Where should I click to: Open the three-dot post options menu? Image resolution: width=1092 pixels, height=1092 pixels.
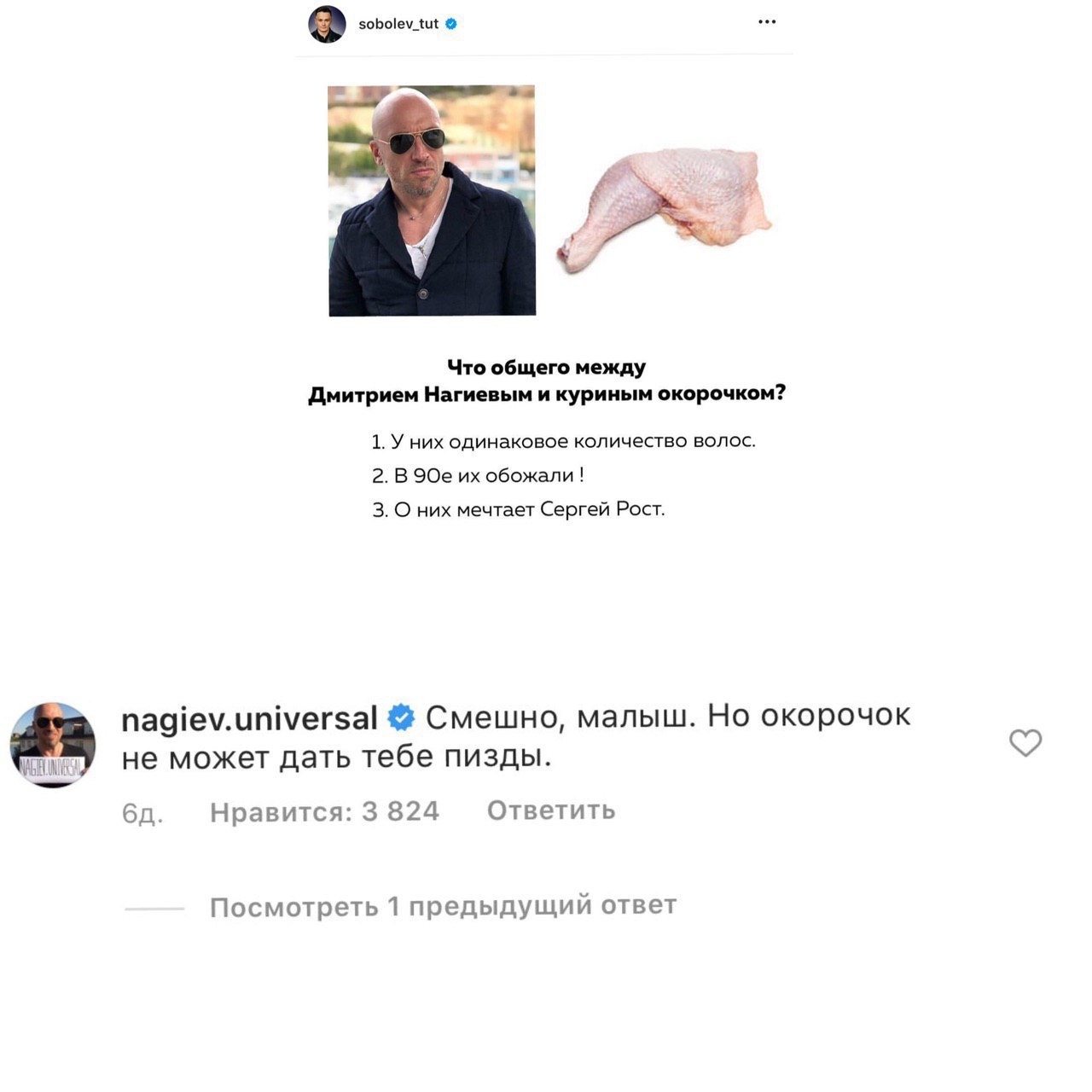click(767, 22)
